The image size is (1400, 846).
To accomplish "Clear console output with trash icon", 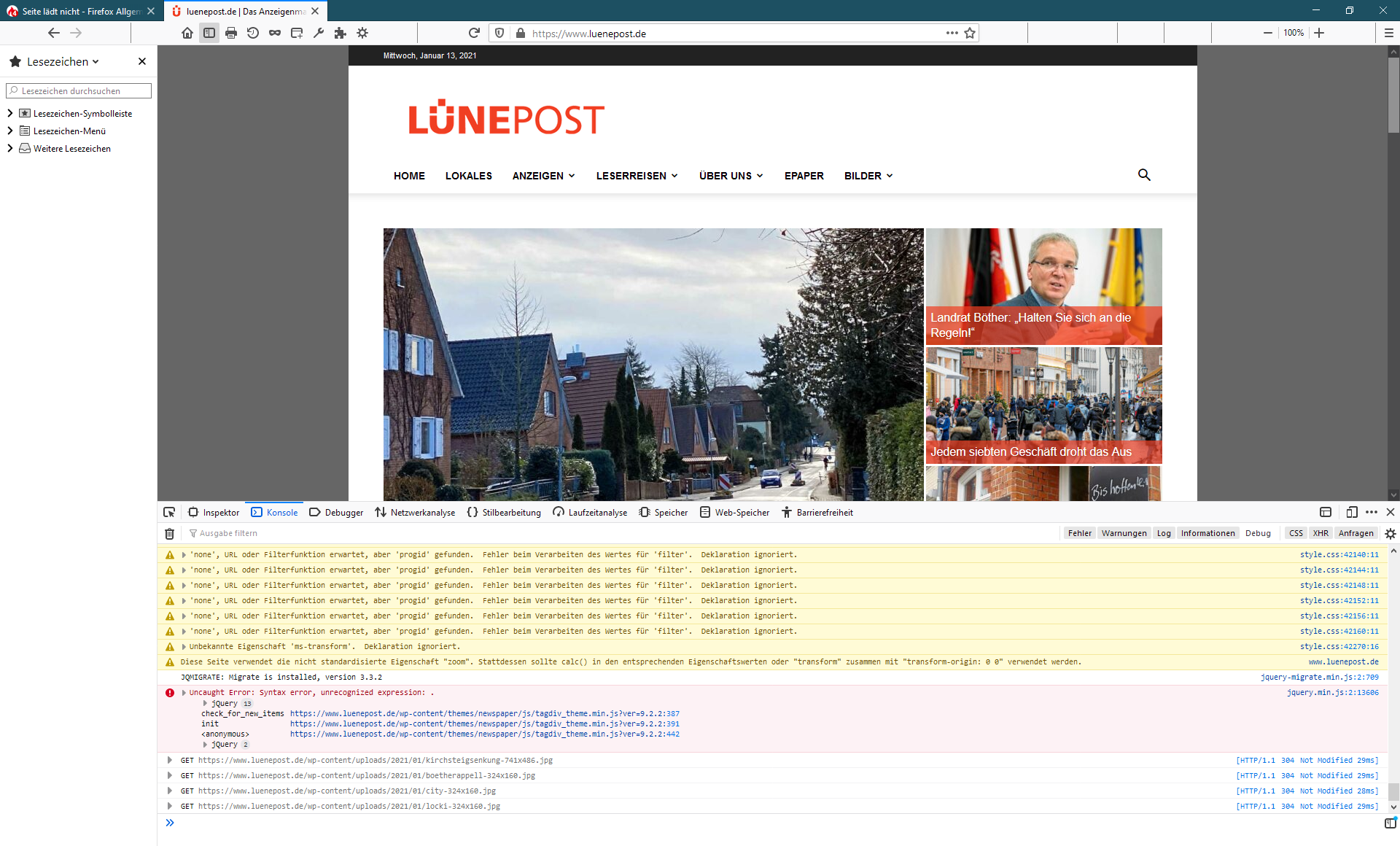I will [x=169, y=533].
